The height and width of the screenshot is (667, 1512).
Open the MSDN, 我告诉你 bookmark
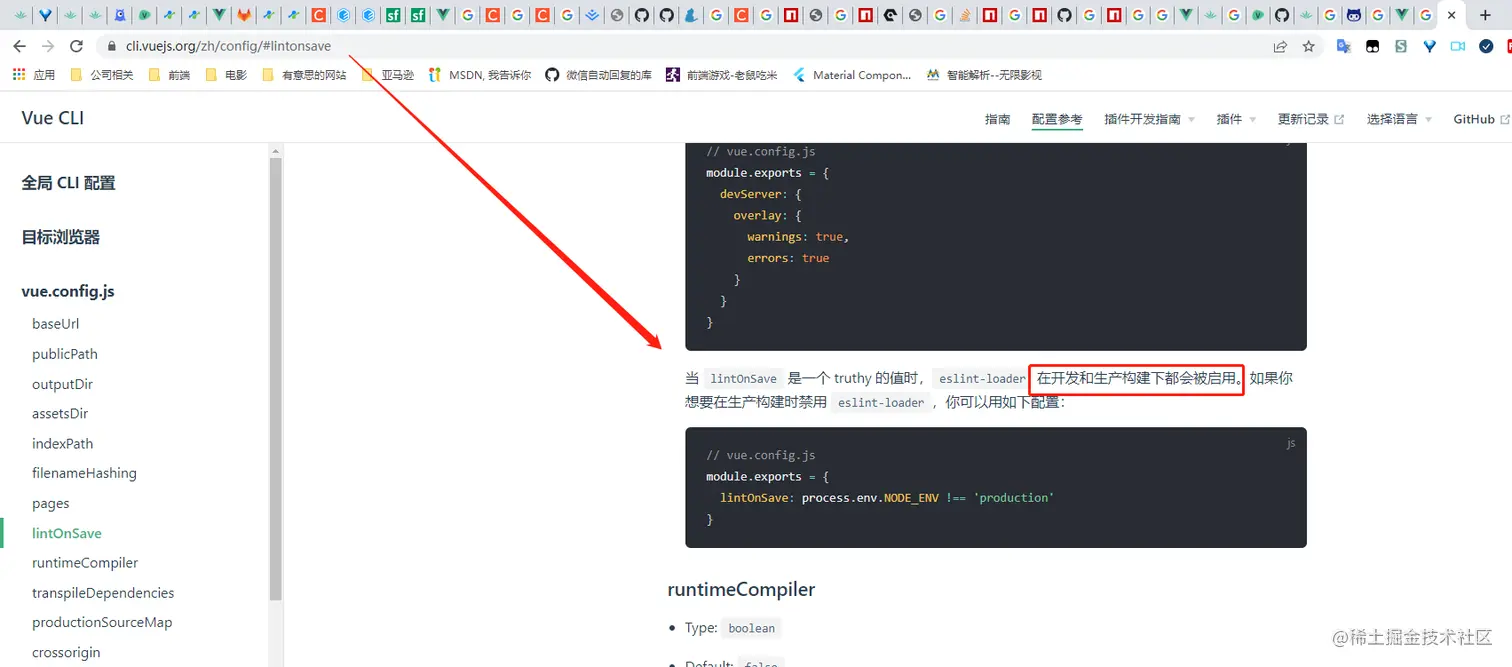point(479,75)
